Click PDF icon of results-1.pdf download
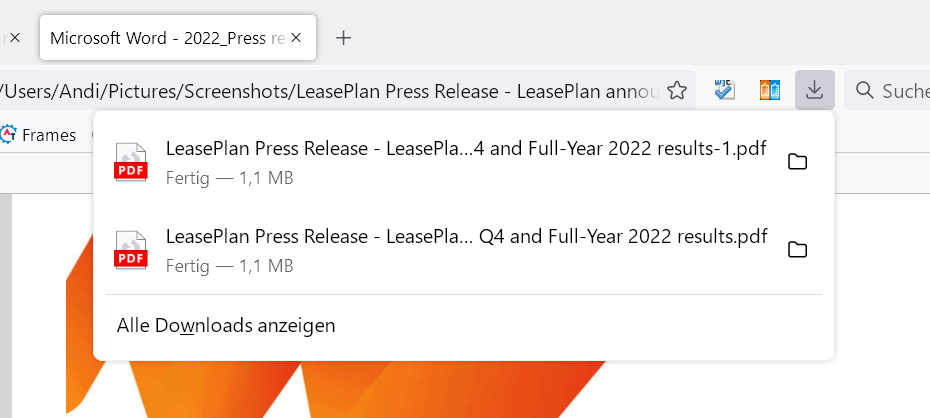This screenshot has width=930, height=418. 131,162
